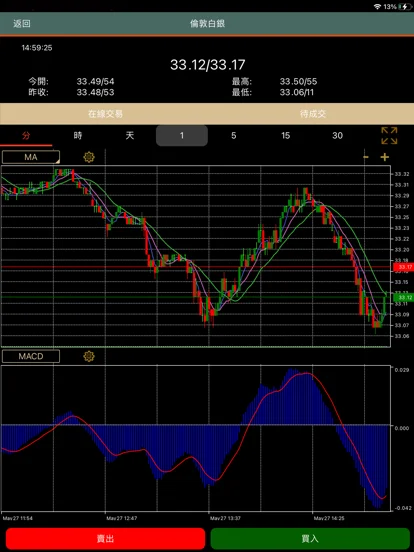Click the green 33.12 price marker
The height and width of the screenshot is (552, 414).
(403, 298)
